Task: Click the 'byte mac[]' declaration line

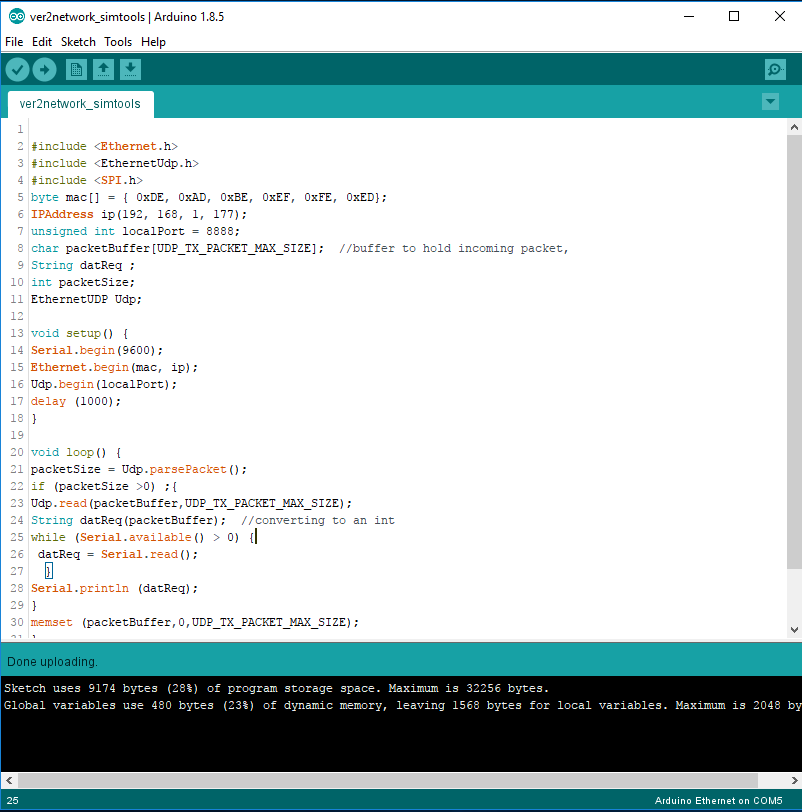Action: click(209, 197)
